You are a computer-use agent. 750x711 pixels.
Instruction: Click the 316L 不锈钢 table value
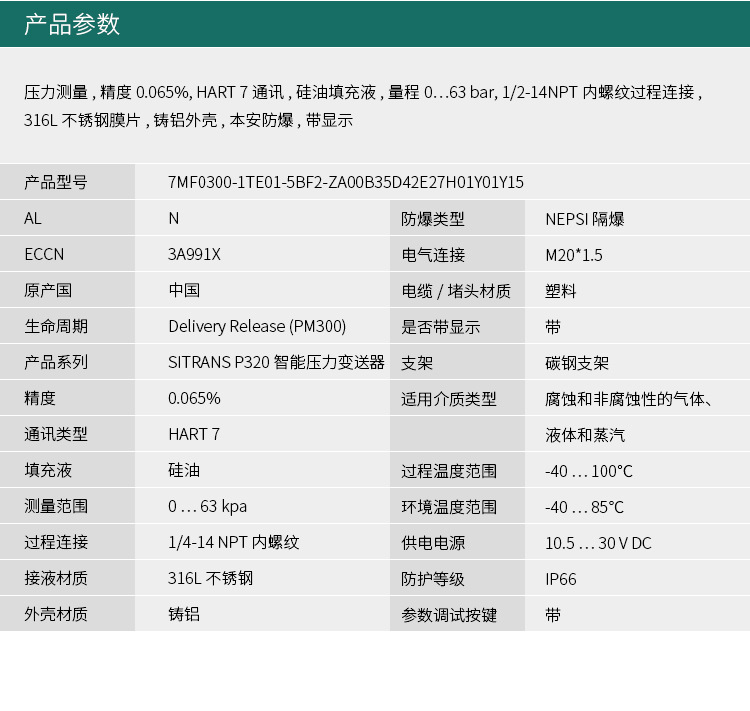210,578
